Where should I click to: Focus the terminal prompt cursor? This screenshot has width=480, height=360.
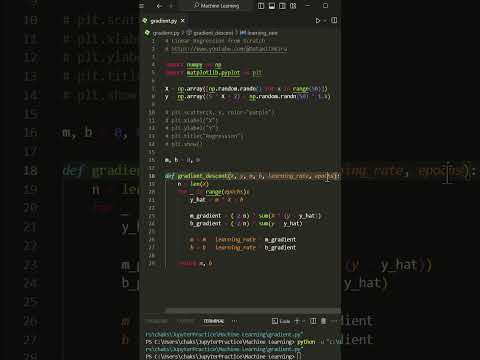coord(299,356)
